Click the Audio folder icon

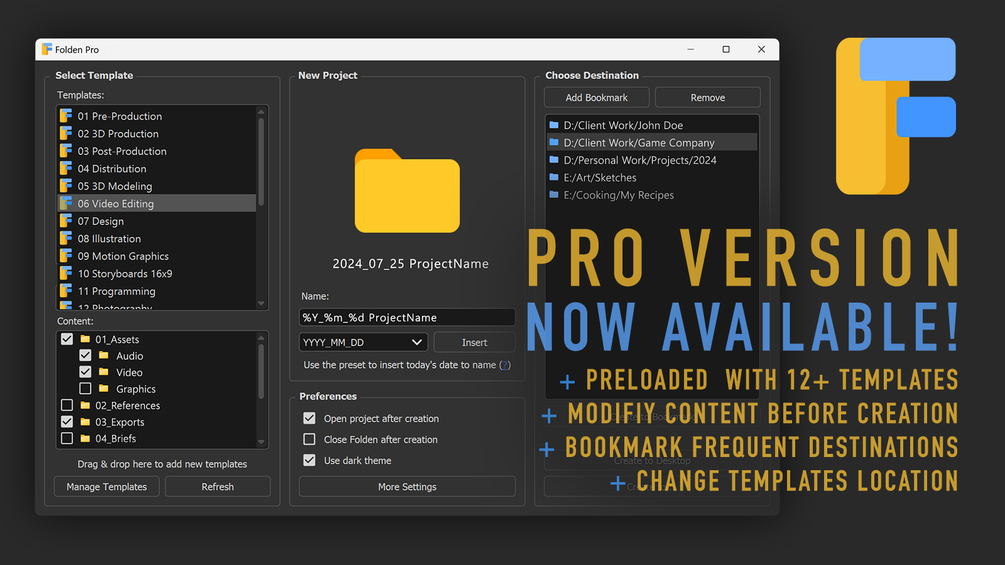click(104, 356)
